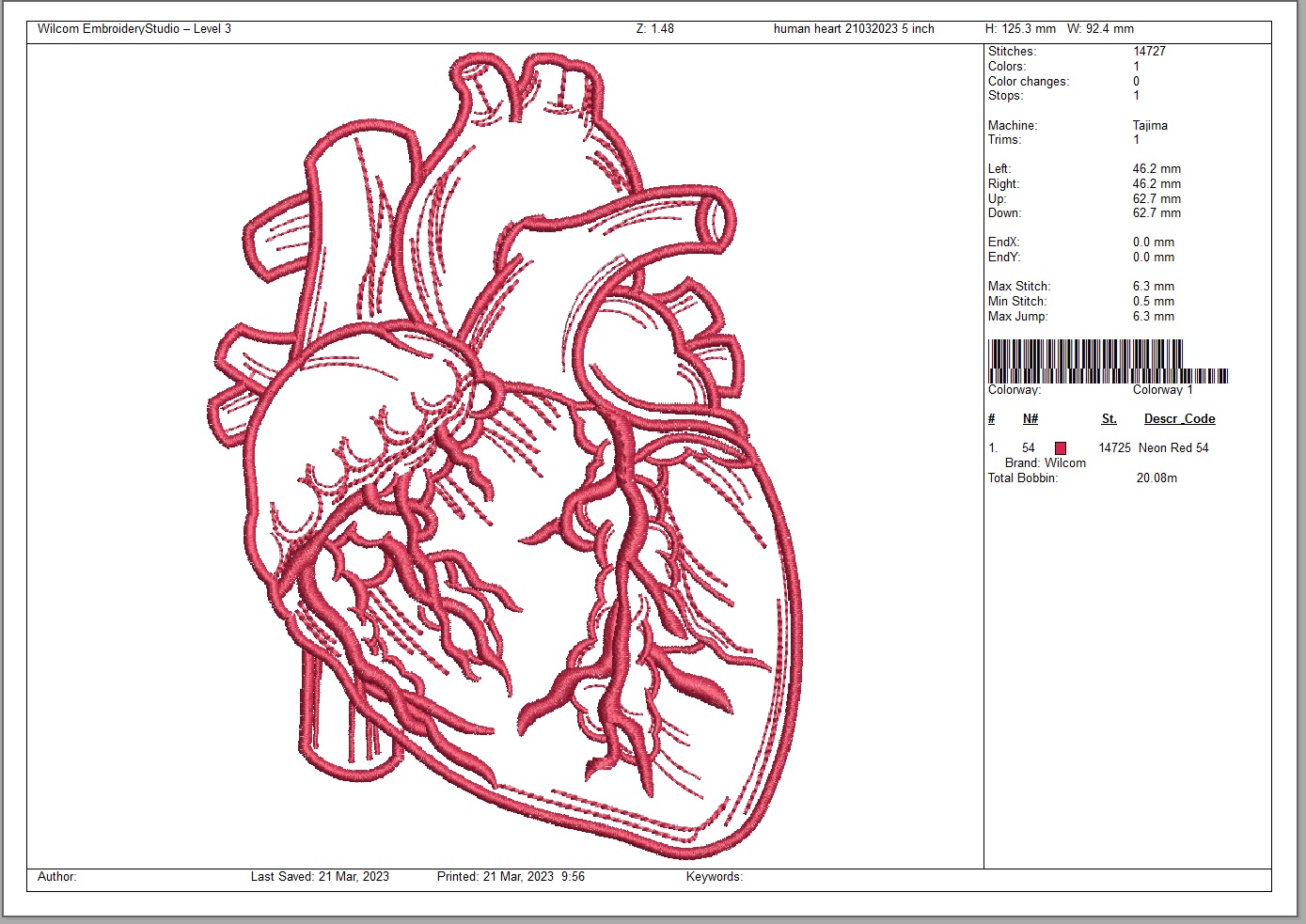The width and height of the screenshot is (1306, 924).
Task: Click the 'Colorway:' label
Action: [1015, 390]
